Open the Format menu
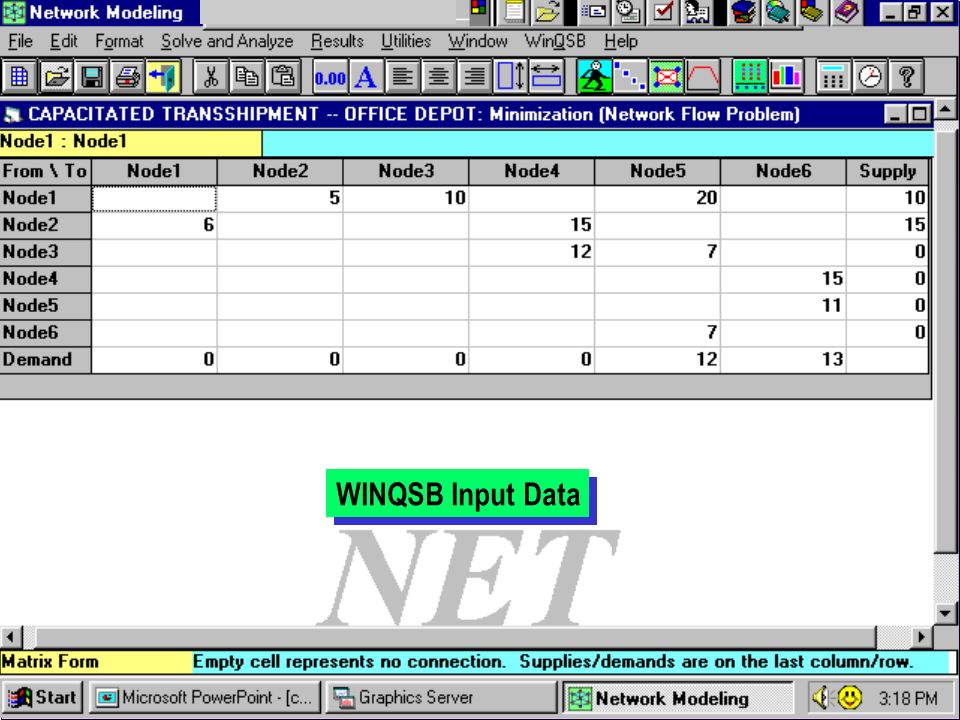 (119, 42)
